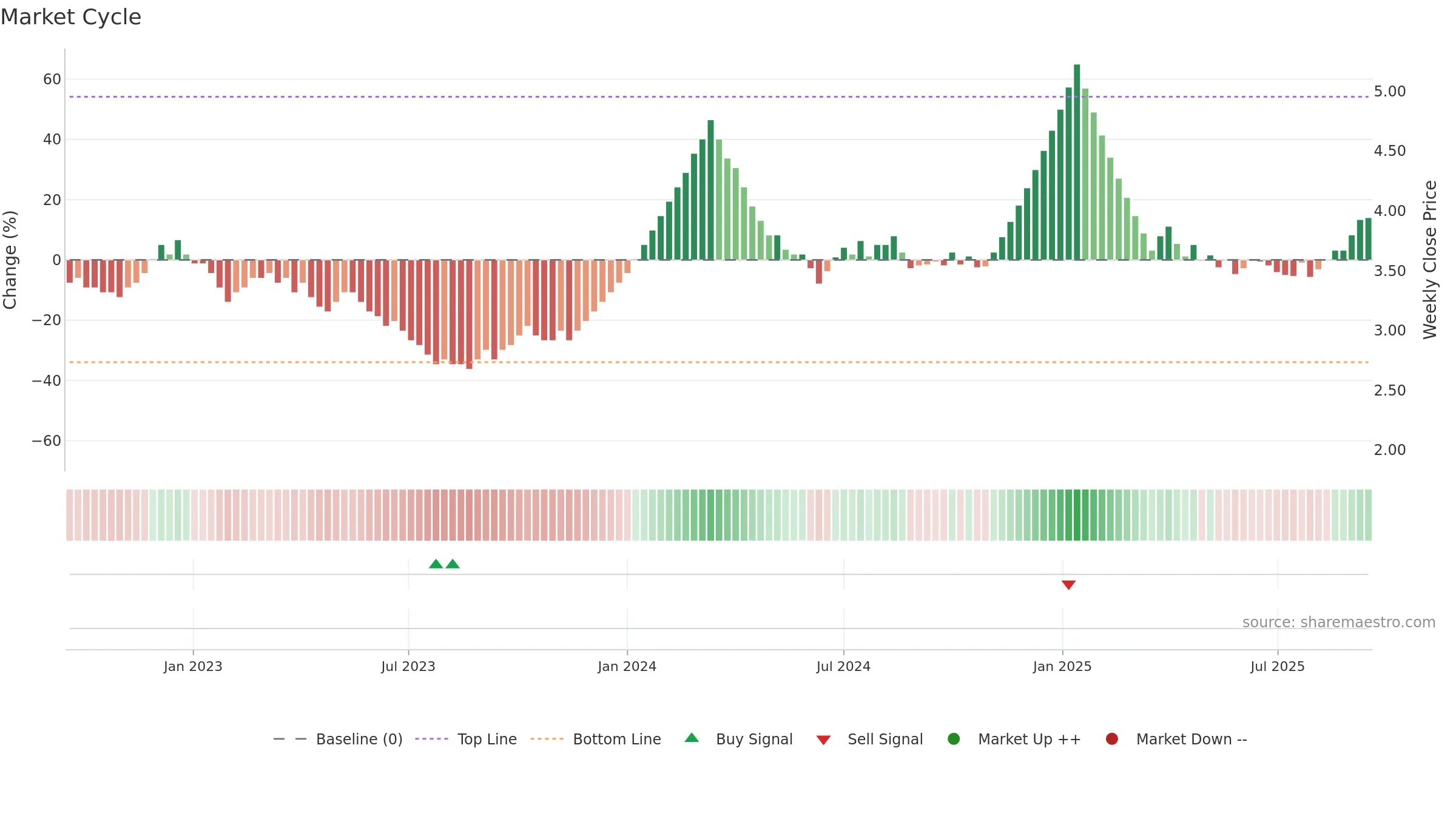Toggle the Bottom Line legend entry

point(596,739)
